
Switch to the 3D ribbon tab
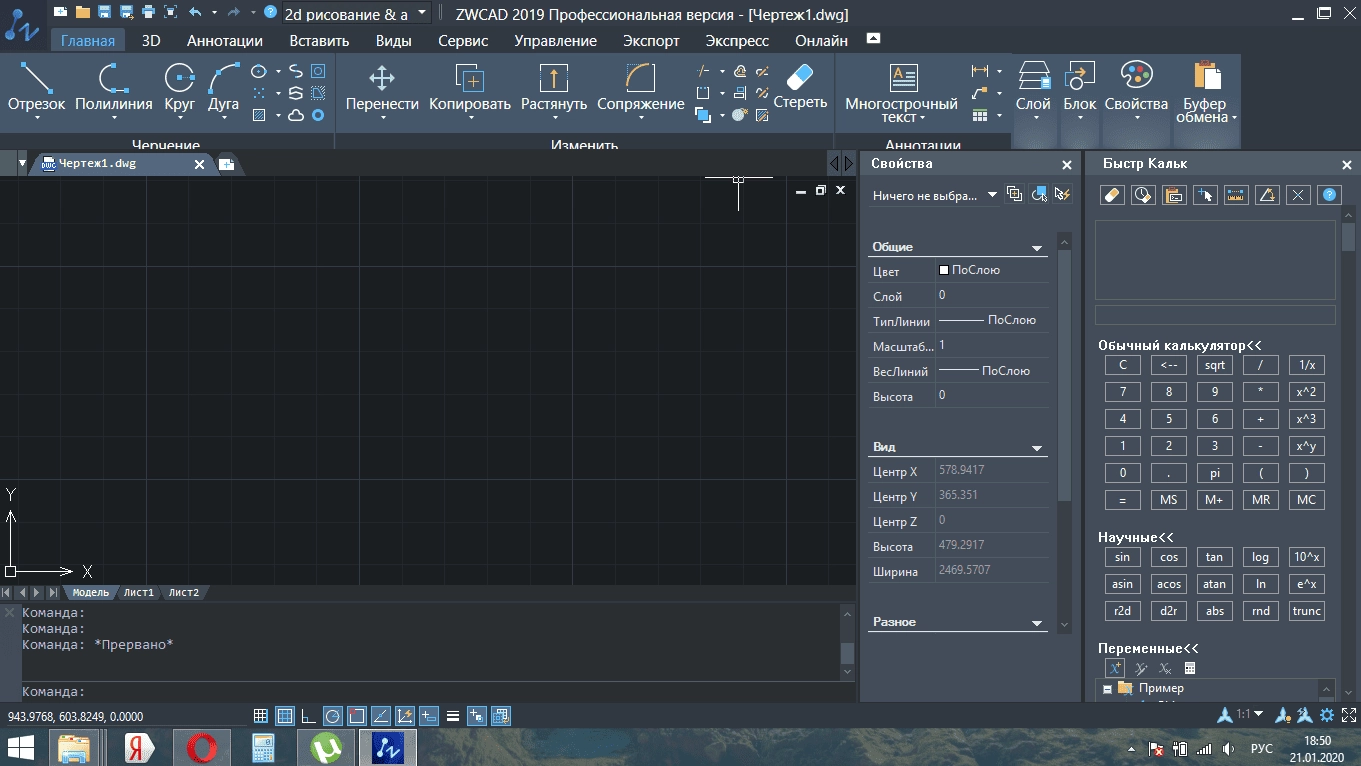coord(151,41)
